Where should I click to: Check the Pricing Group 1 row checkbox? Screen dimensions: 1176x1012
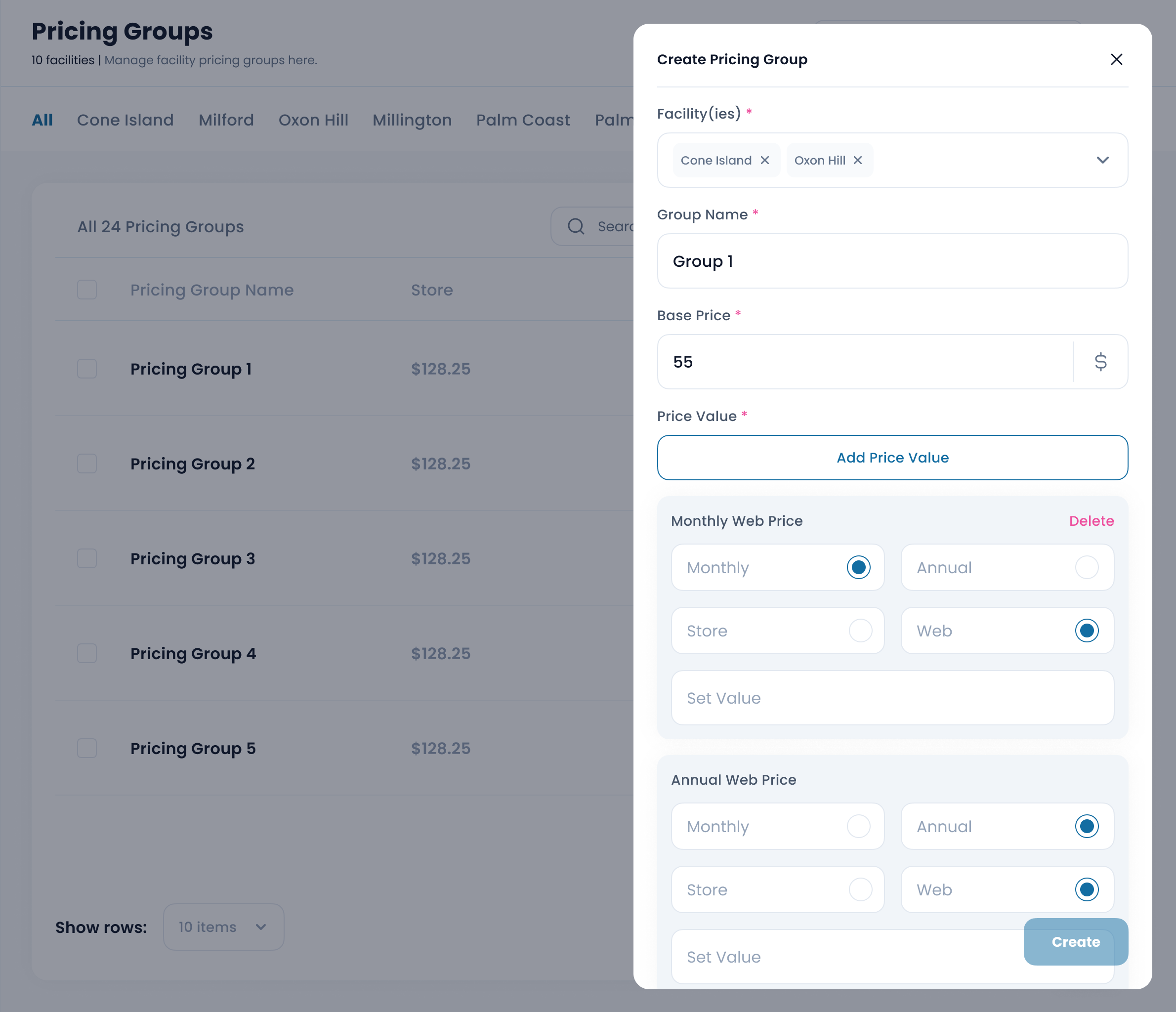pos(87,369)
